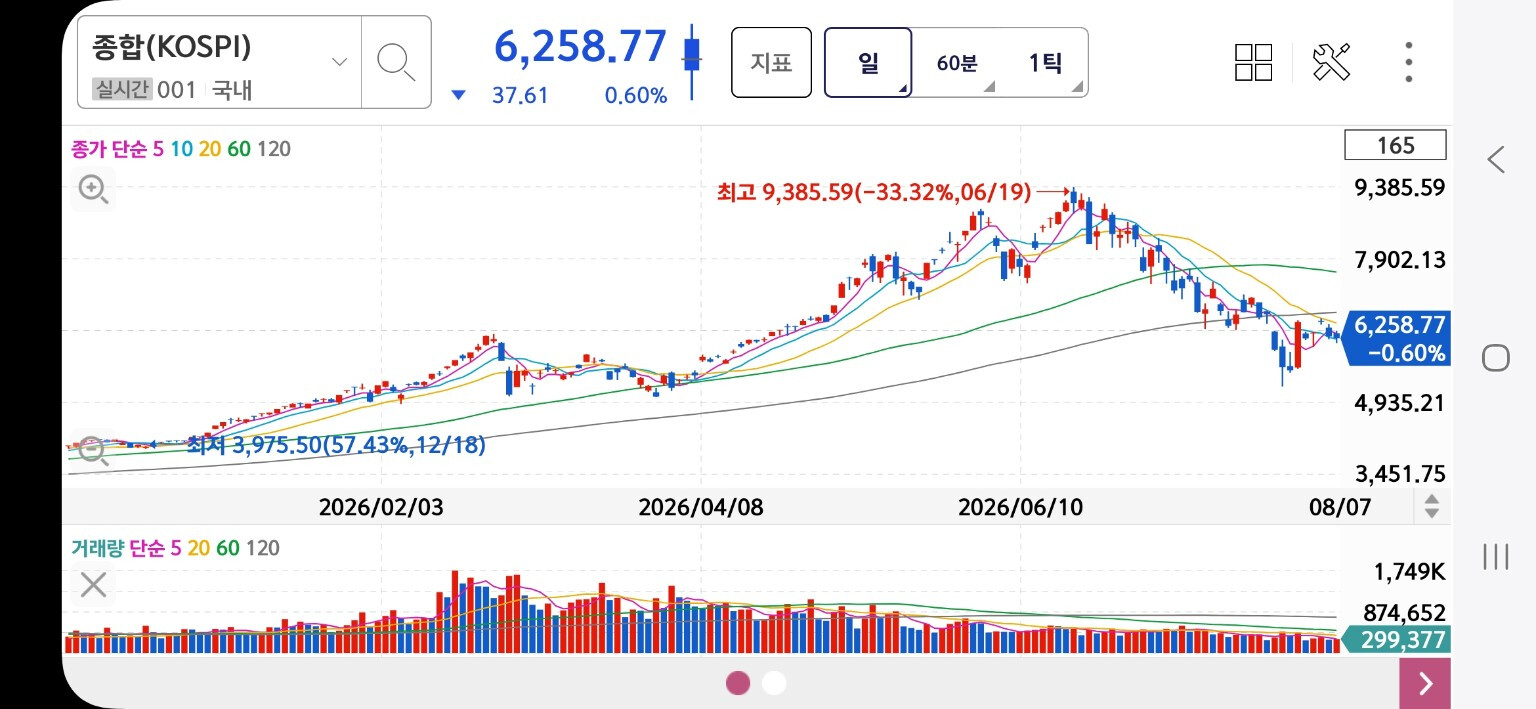The height and width of the screenshot is (709, 1536).
Task: Zoom in the price chart
Action: pyautogui.click(x=94, y=188)
